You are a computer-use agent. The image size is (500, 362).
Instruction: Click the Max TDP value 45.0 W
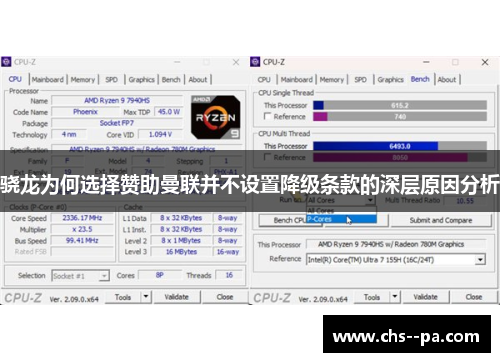169,112
